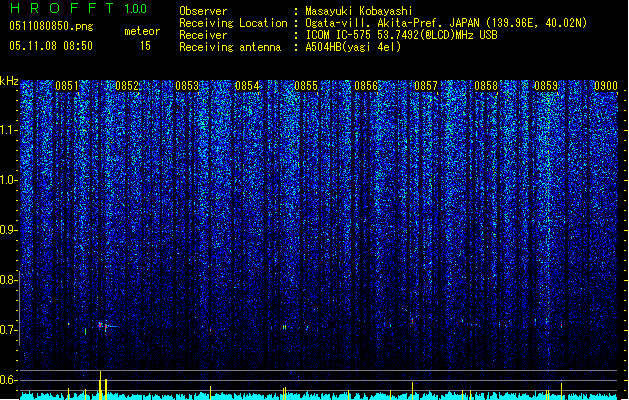Click the "Observer" field label
Viewport: 629px width, 400px height.
(203, 11)
